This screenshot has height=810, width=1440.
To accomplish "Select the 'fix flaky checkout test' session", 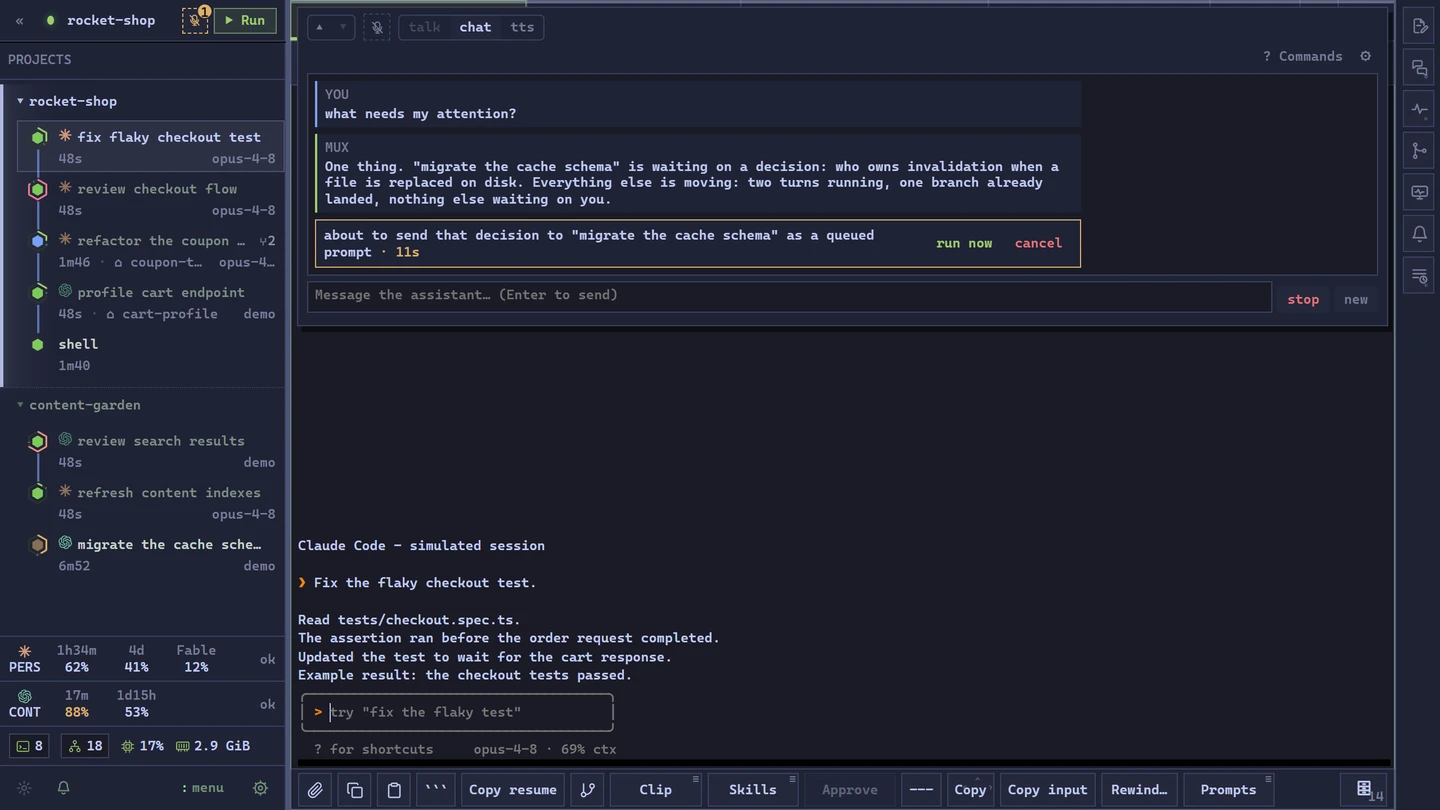I will 150,147.
